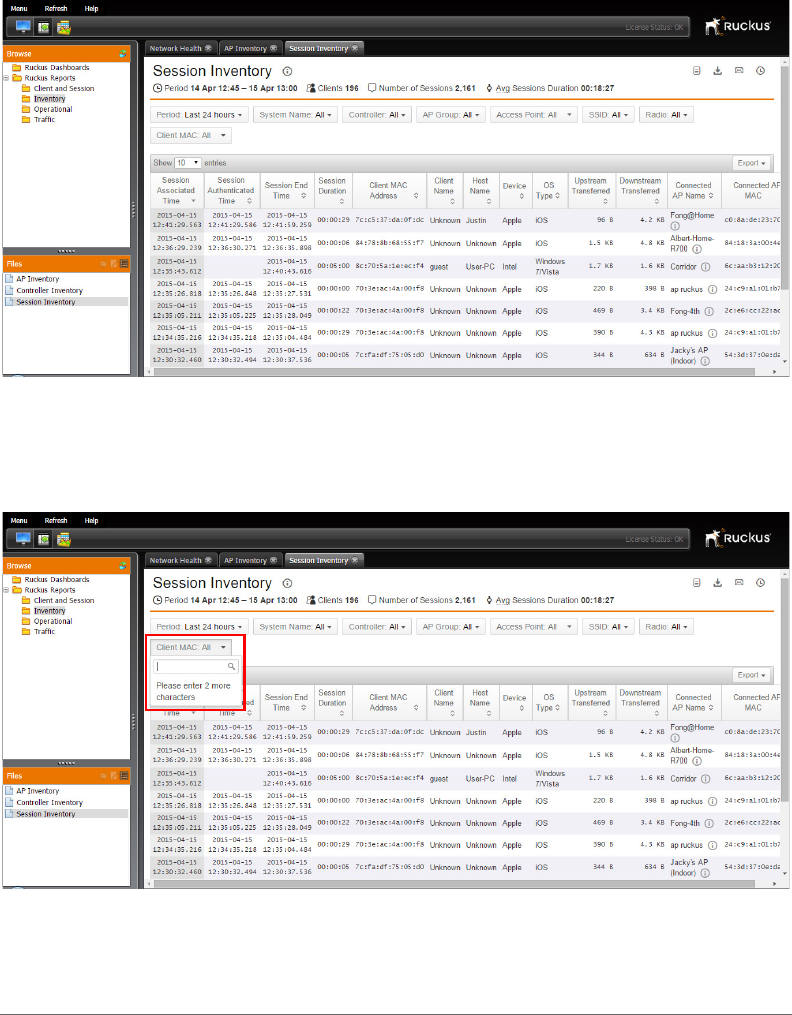Click info icon next to Albert-Home-R700, upper screenshot
This screenshot has height=1015, width=792.
point(696,249)
